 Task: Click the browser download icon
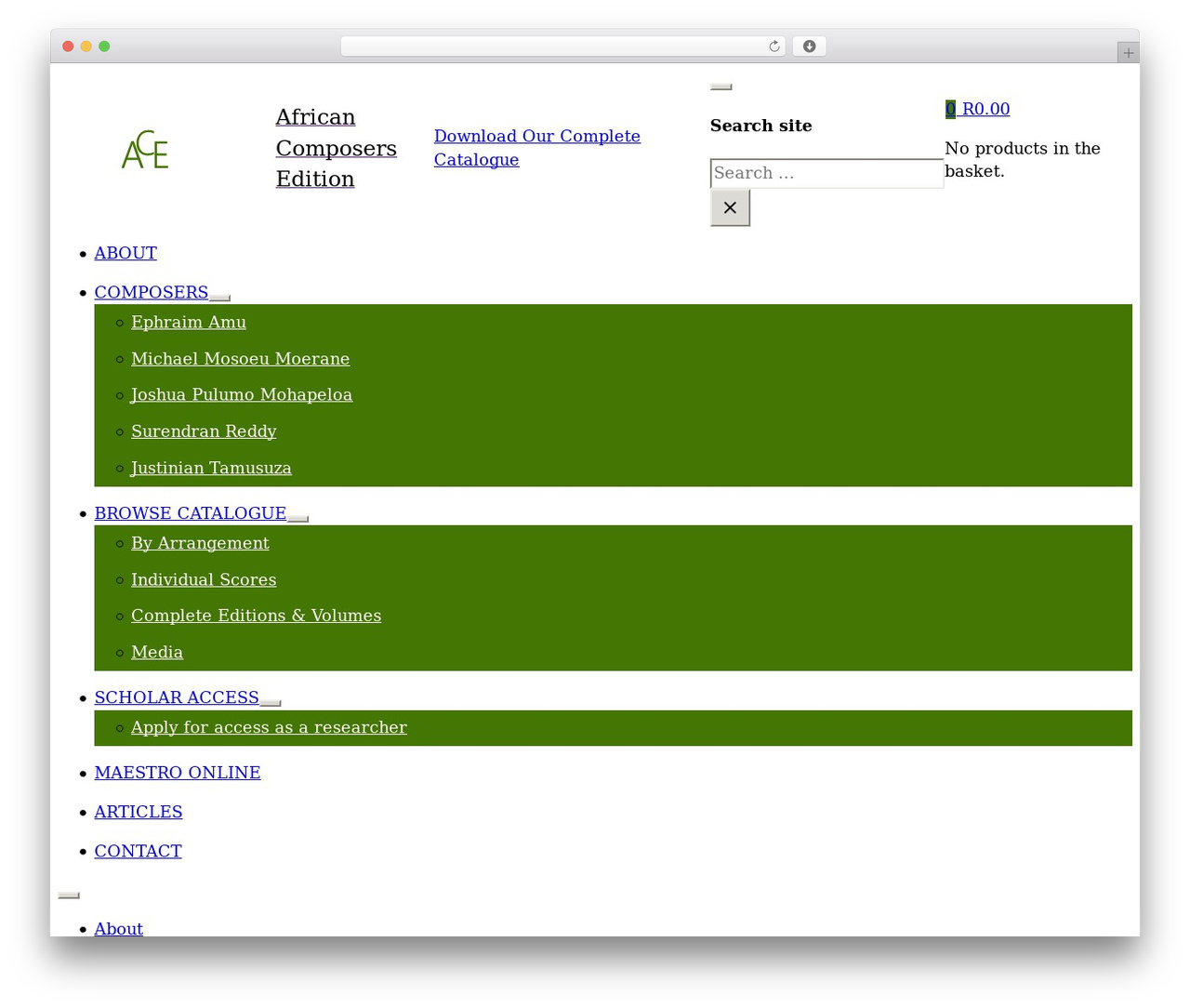(x=809, y=46)
